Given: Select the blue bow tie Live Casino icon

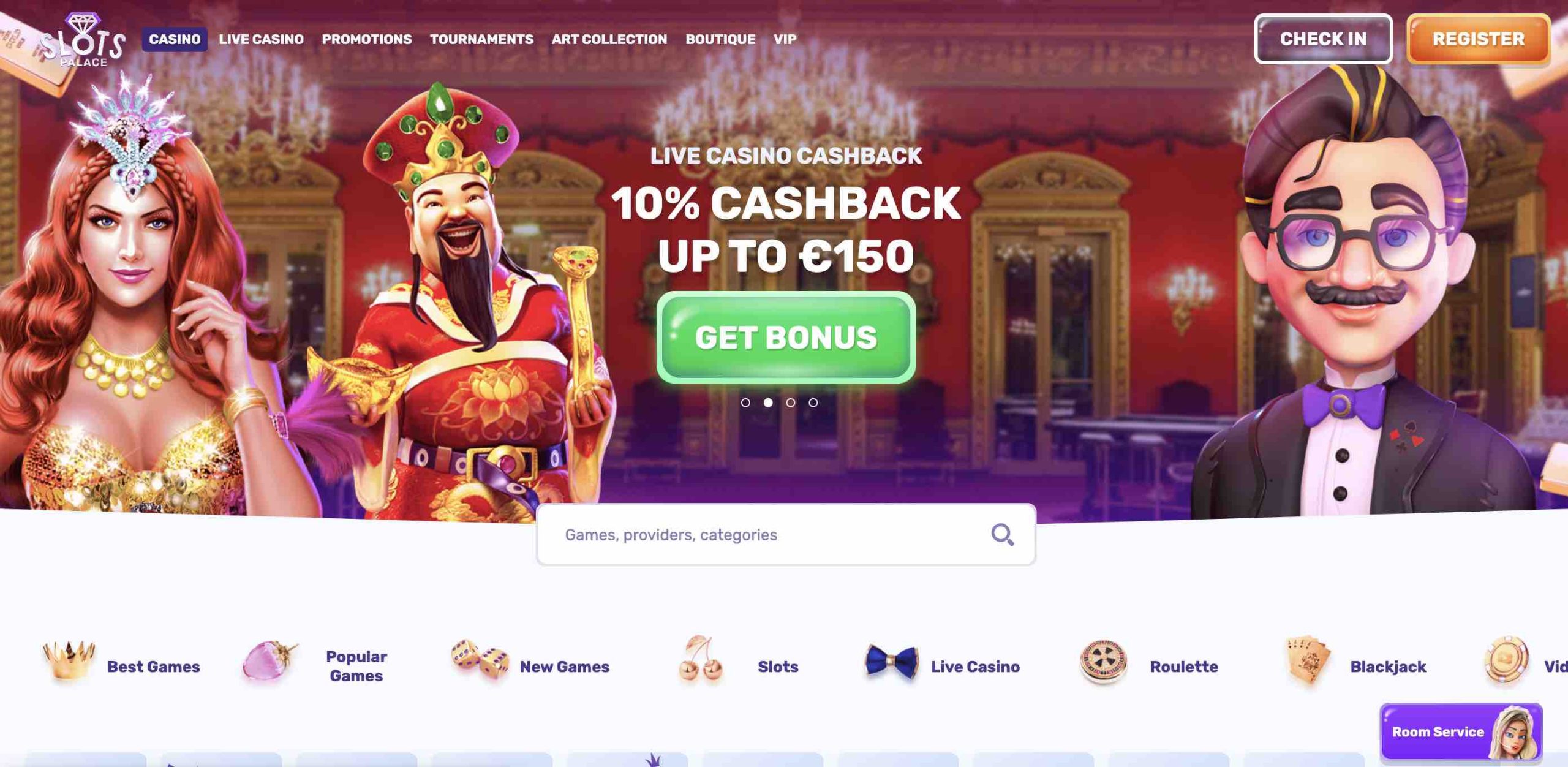Looking at the screenshot, I should click(x=891, y=662).
